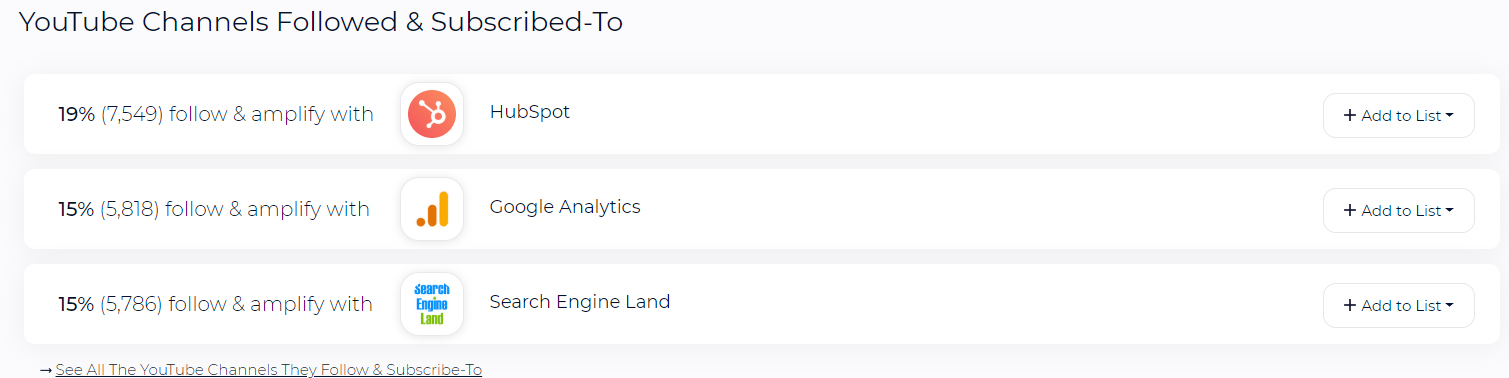Click the Search Engine Land logo thumbnail

tap(432, 304)
